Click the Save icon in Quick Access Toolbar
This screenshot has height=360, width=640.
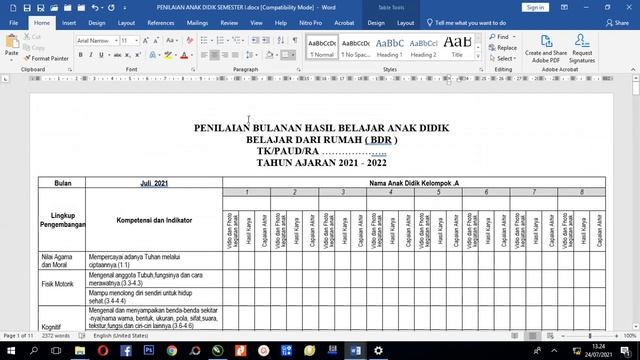(x=27, y=8)
